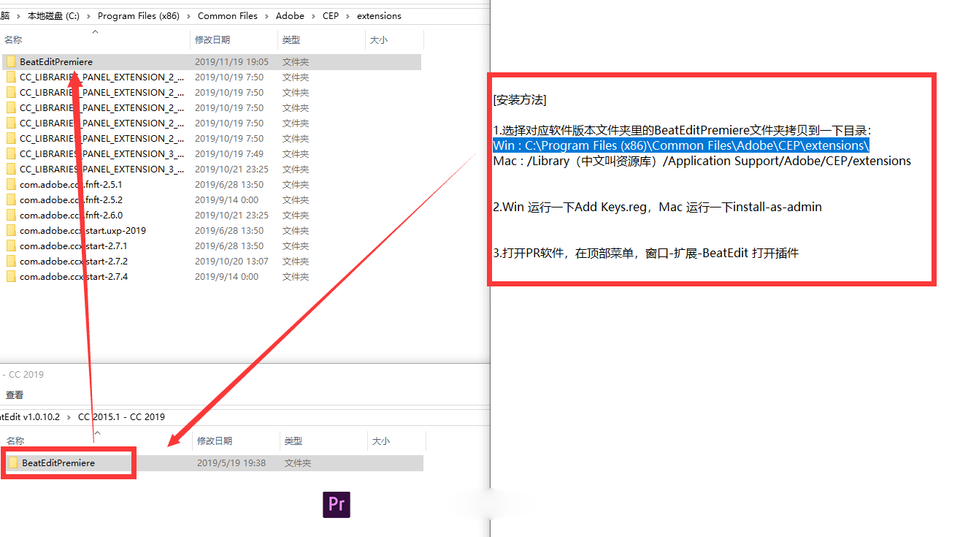The image size is (960, 537).
Task: Open chevron dropdown after Adobe breadcrumb
Action: pos(313,16)
